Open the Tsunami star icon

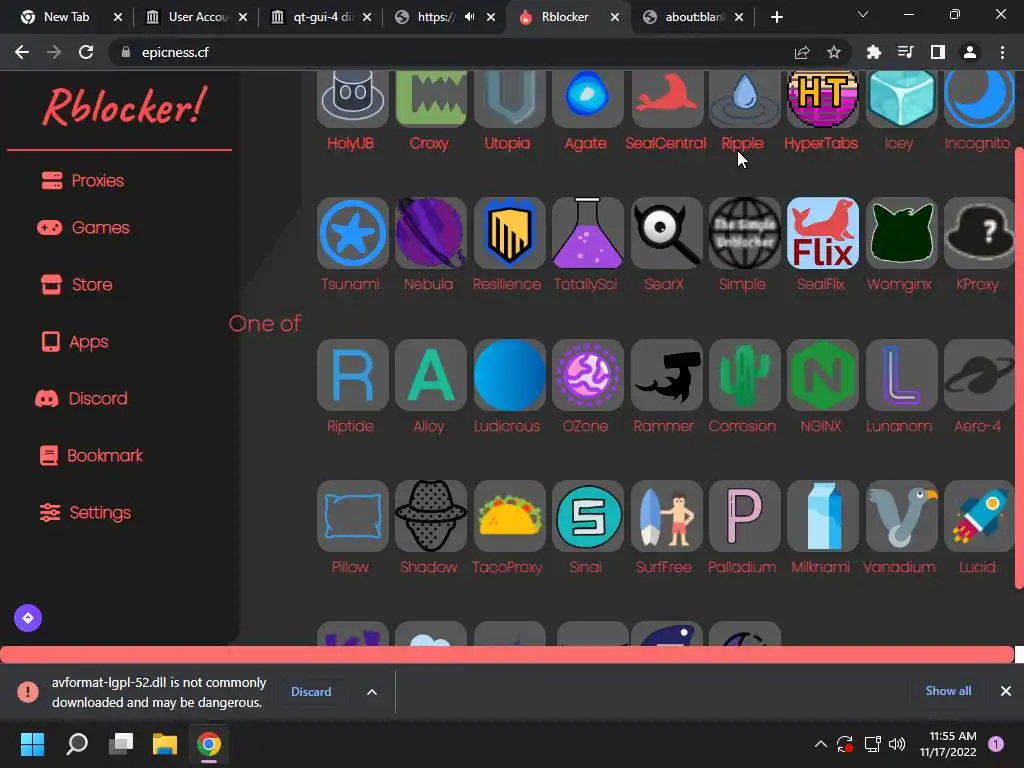coord(353,233)
